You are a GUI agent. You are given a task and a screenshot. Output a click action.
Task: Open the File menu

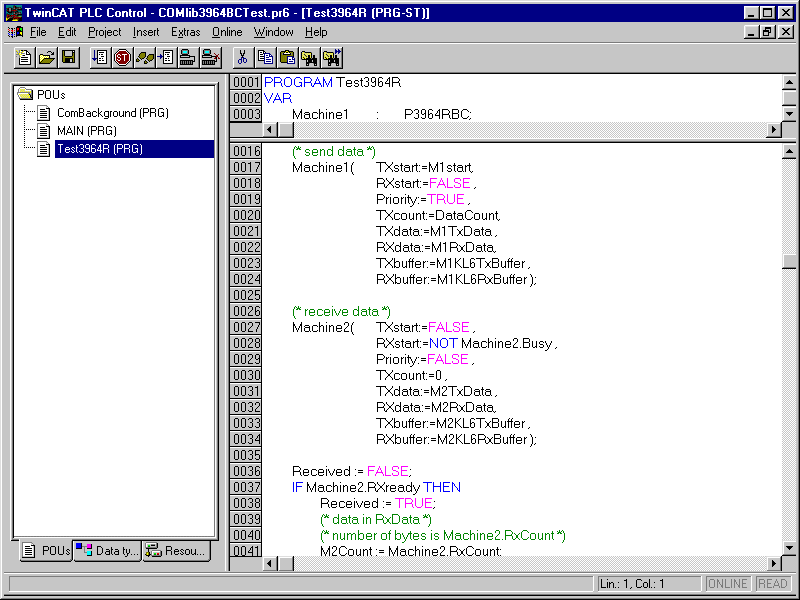pos(38,32)
